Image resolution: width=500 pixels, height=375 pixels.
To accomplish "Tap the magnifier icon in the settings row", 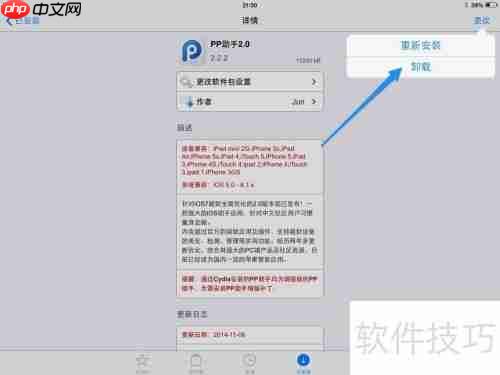I will click(186, 82).
